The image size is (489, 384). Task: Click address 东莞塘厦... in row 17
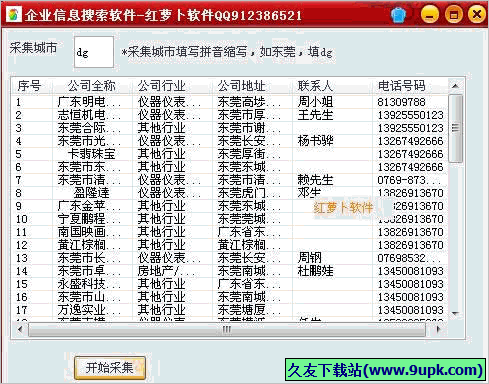point(249,310)
